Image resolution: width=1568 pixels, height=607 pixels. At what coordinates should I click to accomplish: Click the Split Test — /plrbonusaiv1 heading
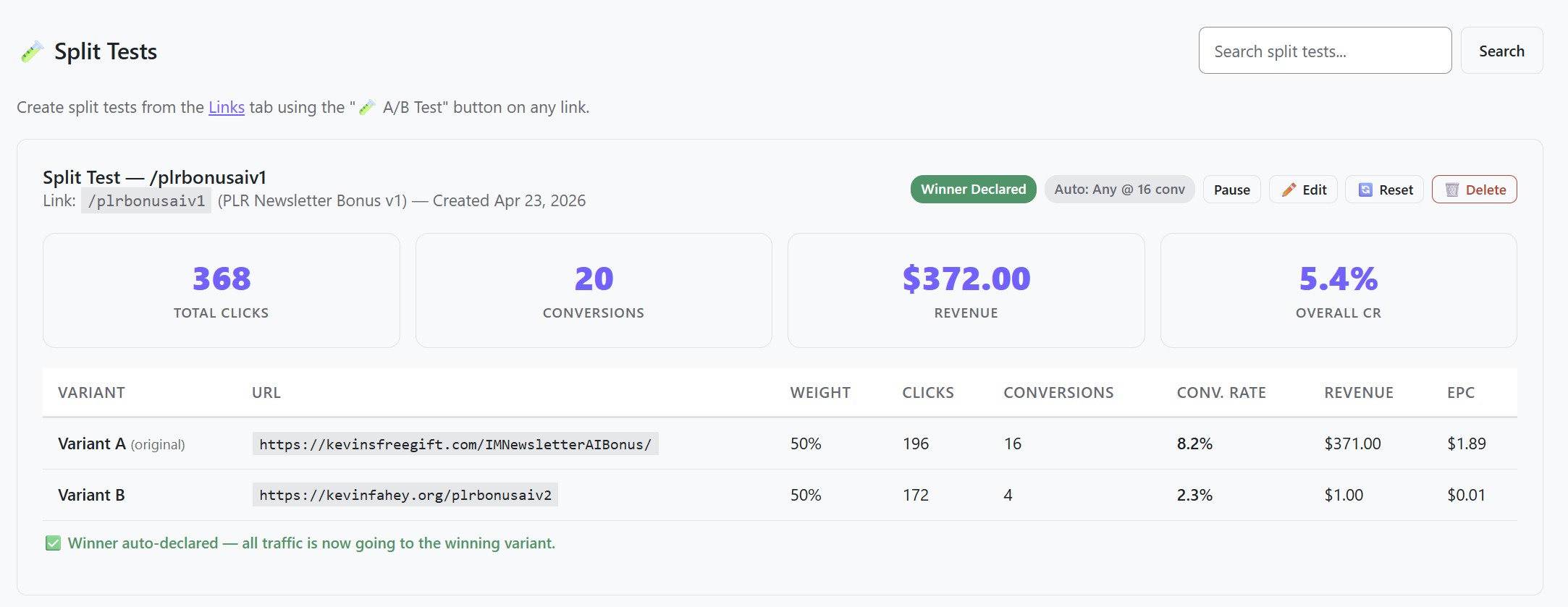155,177
